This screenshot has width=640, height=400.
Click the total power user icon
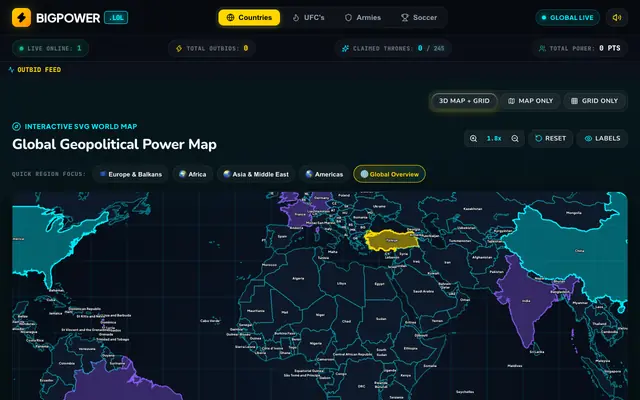click(542, 49)
